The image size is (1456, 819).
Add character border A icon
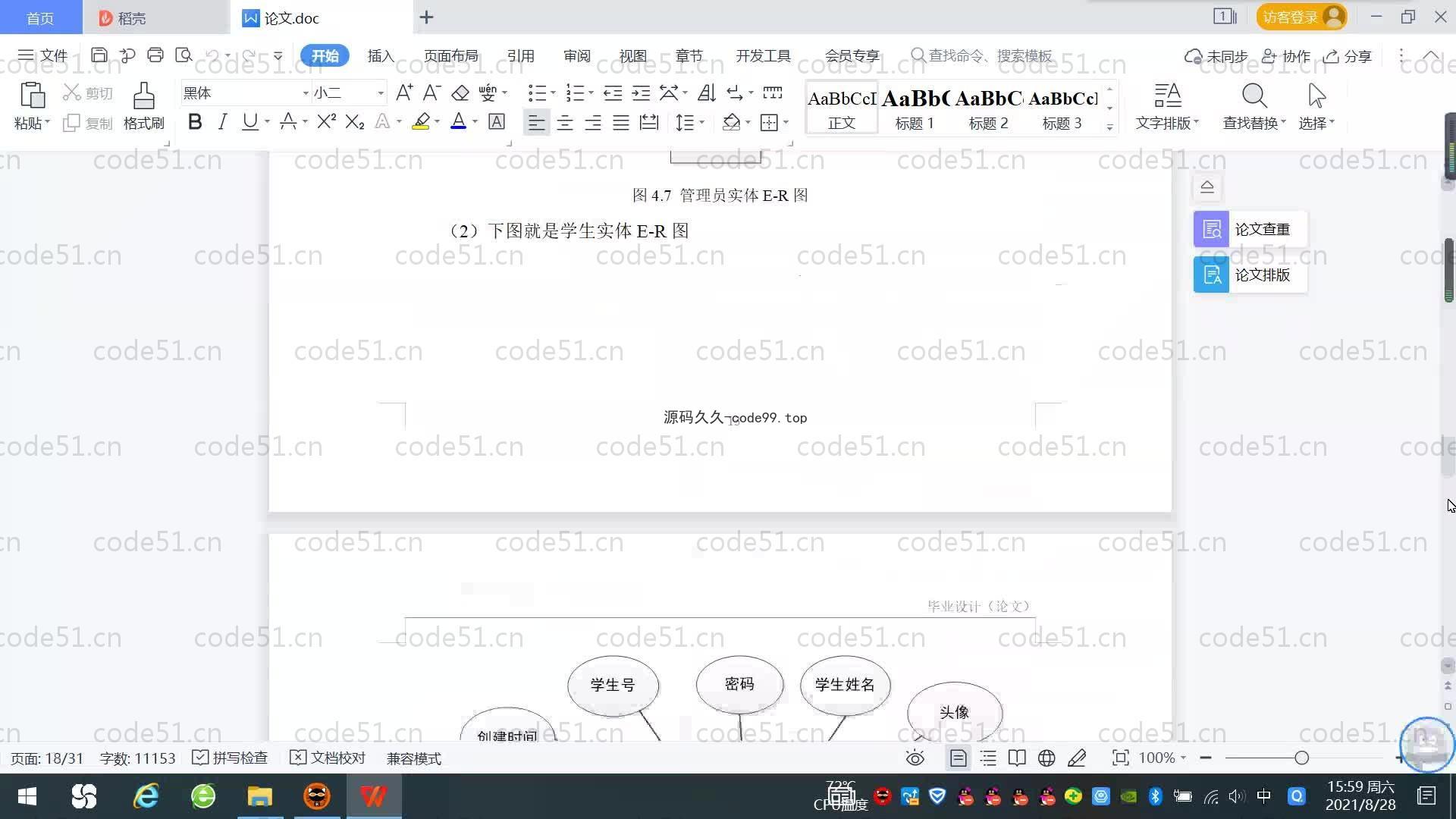[x=497, y=121]
